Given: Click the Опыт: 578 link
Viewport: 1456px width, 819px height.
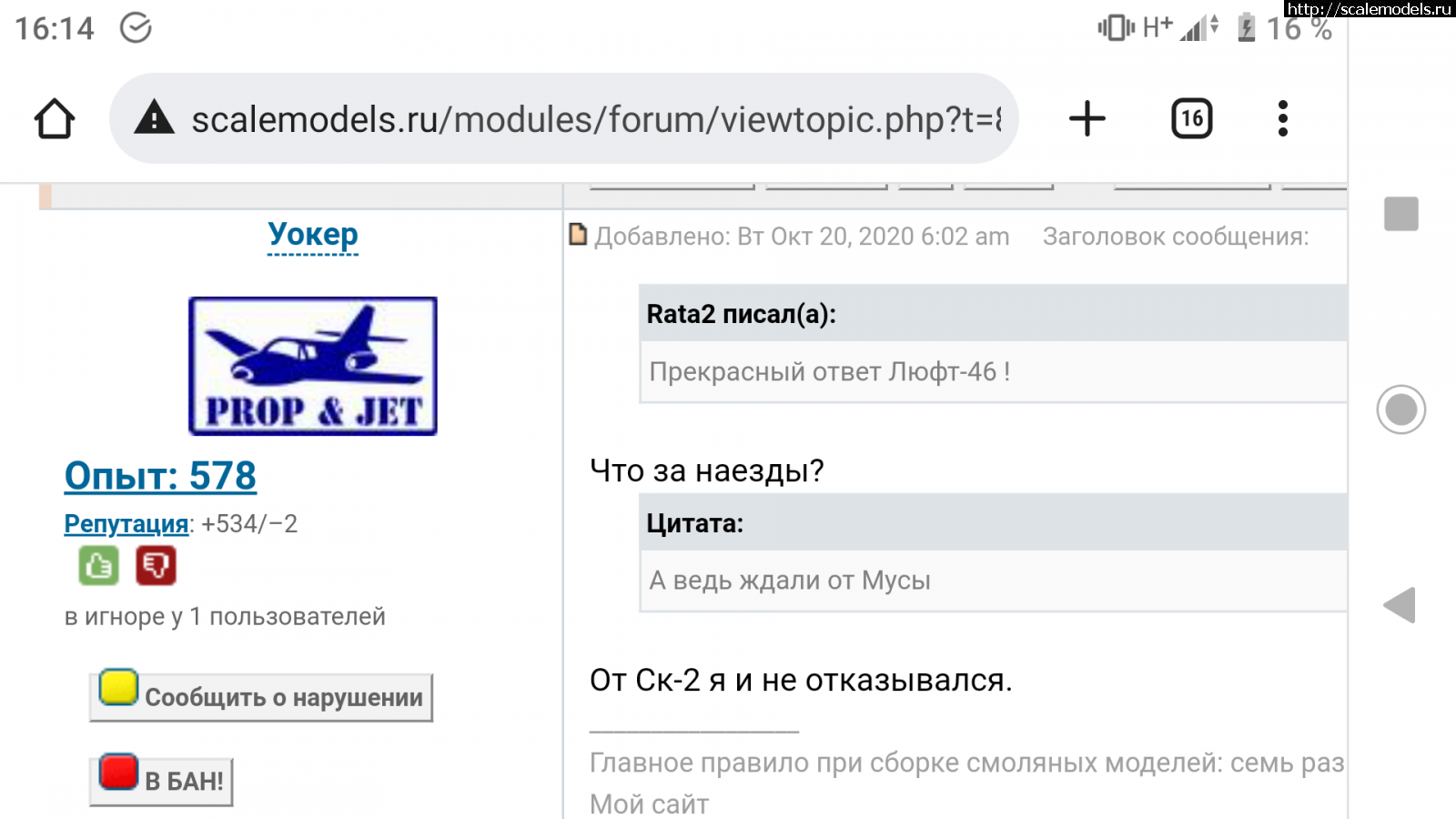Looking at the screenshot, I should [160, 476].
